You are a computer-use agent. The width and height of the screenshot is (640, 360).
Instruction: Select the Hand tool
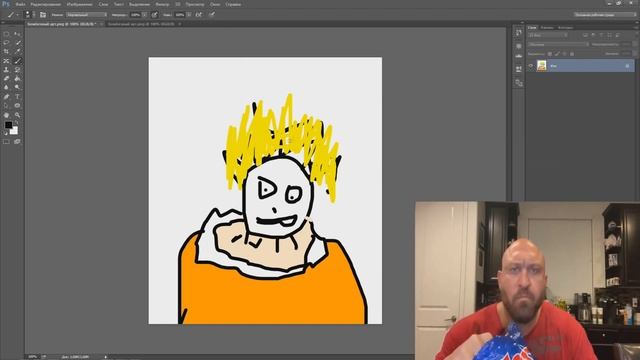tap(6, 115)
